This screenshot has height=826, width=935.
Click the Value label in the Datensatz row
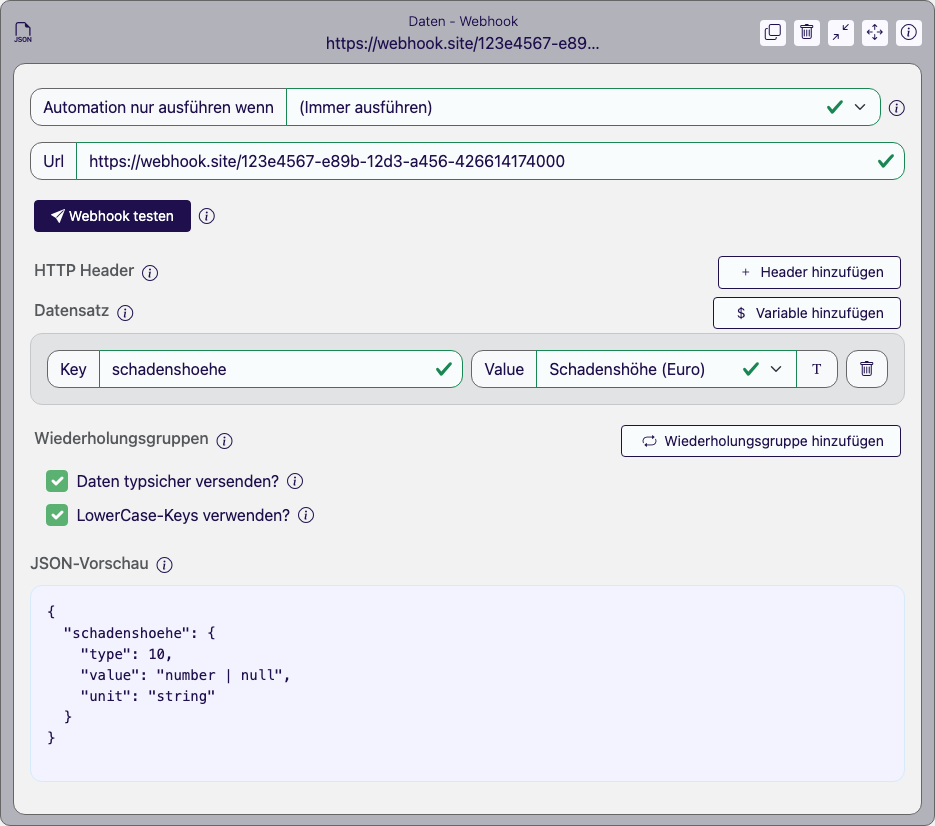pos(504,369)
